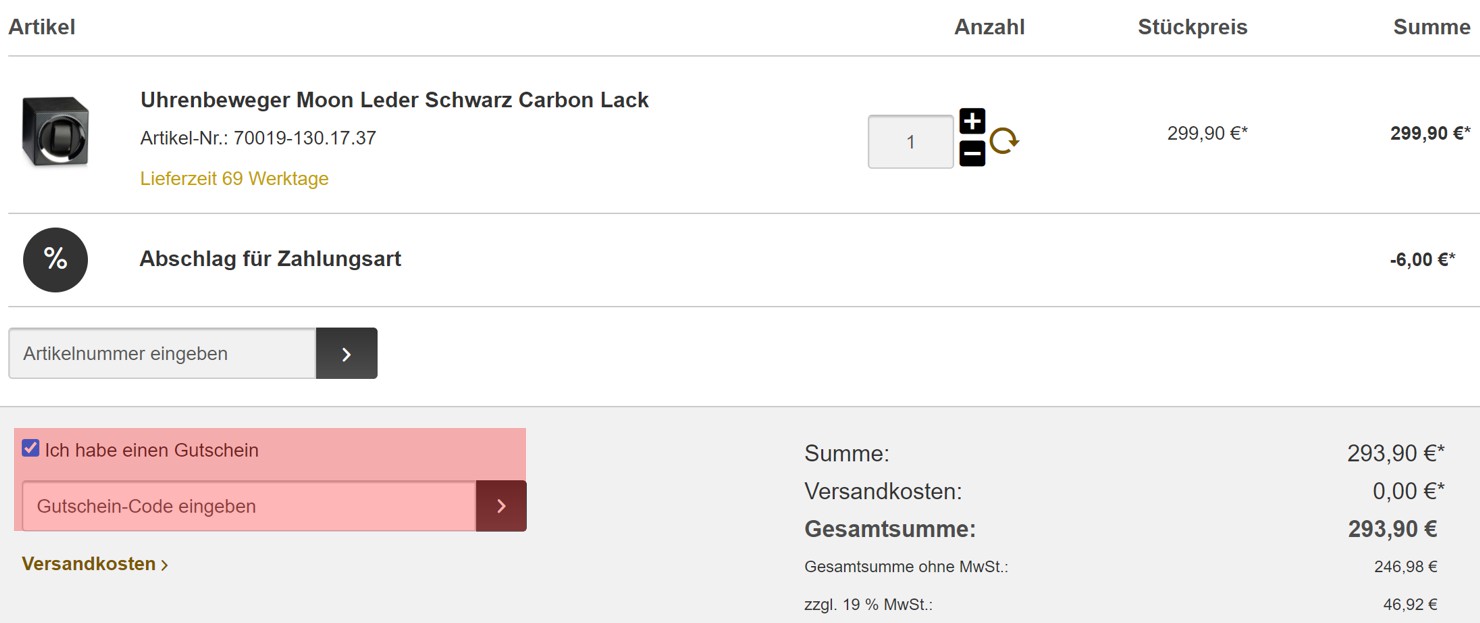1480x623 pixels.
Task: Click the Artikel column header
Action: (42, 27)
